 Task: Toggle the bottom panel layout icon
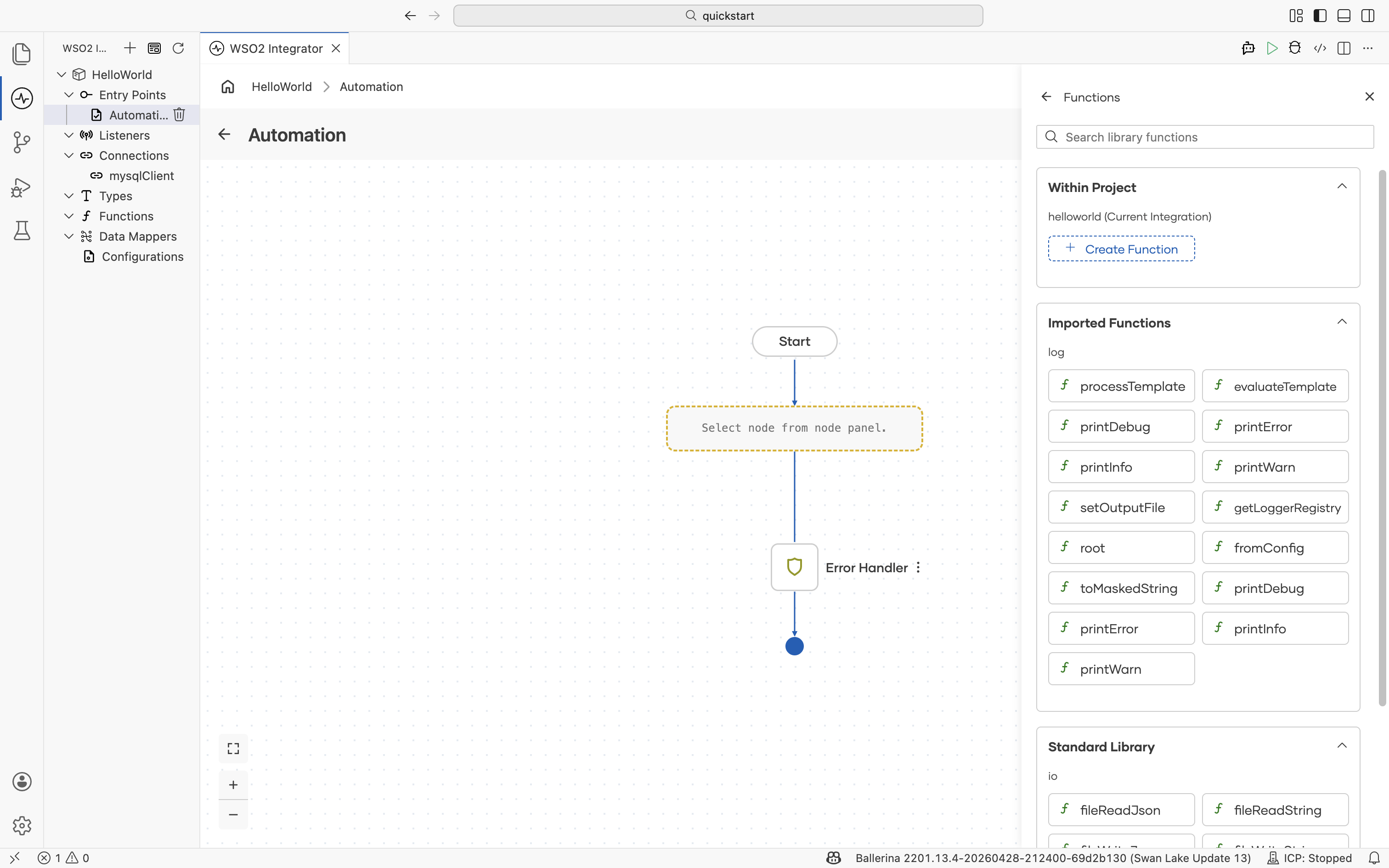point(1344,16)
